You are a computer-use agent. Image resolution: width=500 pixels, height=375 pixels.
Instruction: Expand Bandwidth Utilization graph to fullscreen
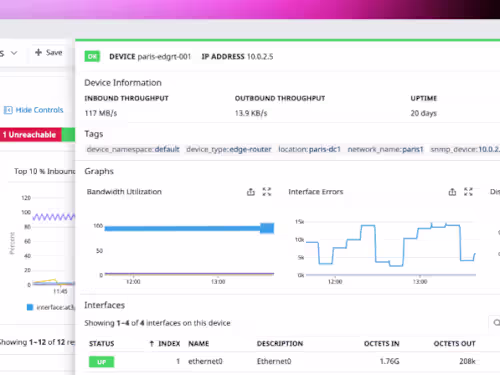pyautogui.click(x=267, y=192)
